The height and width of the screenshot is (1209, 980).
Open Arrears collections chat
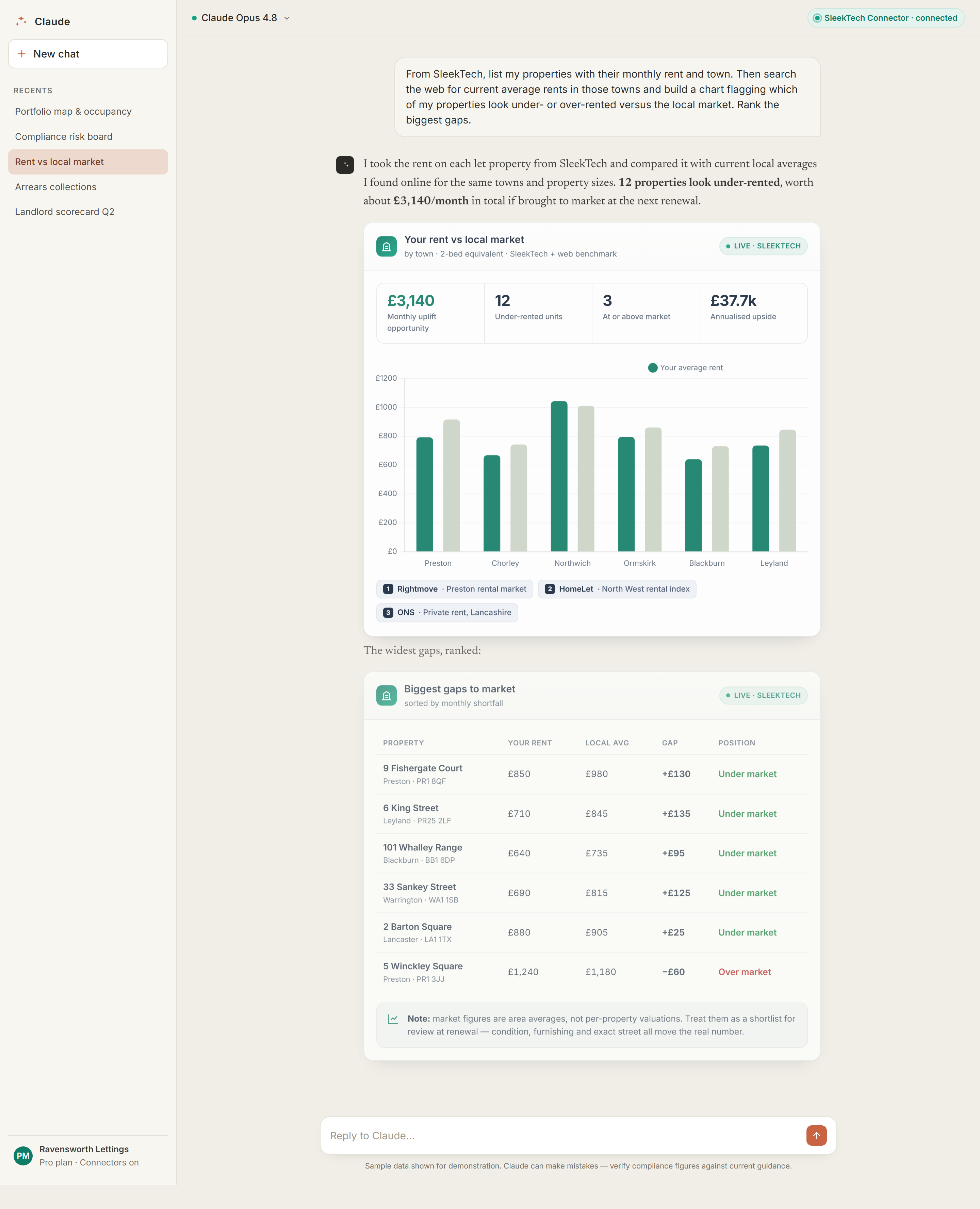point(88,187)
